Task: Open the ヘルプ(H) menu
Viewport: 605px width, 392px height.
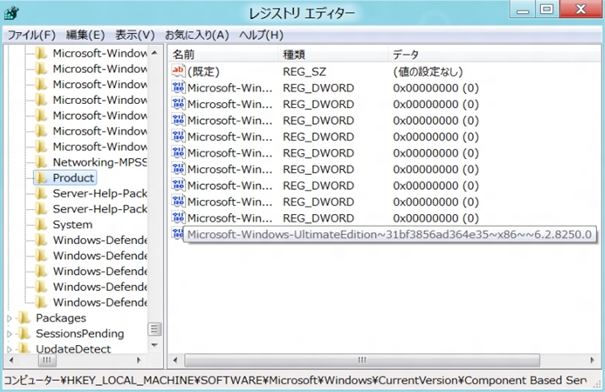Action: click(x=261, y=35)
